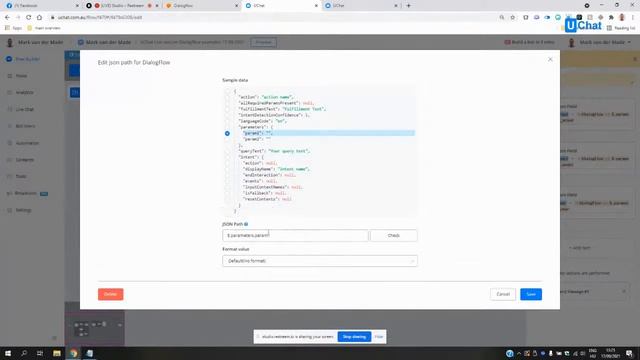Open the Windows Start menu
Viewport: 640px width, 360px height.
click(8, 353)
